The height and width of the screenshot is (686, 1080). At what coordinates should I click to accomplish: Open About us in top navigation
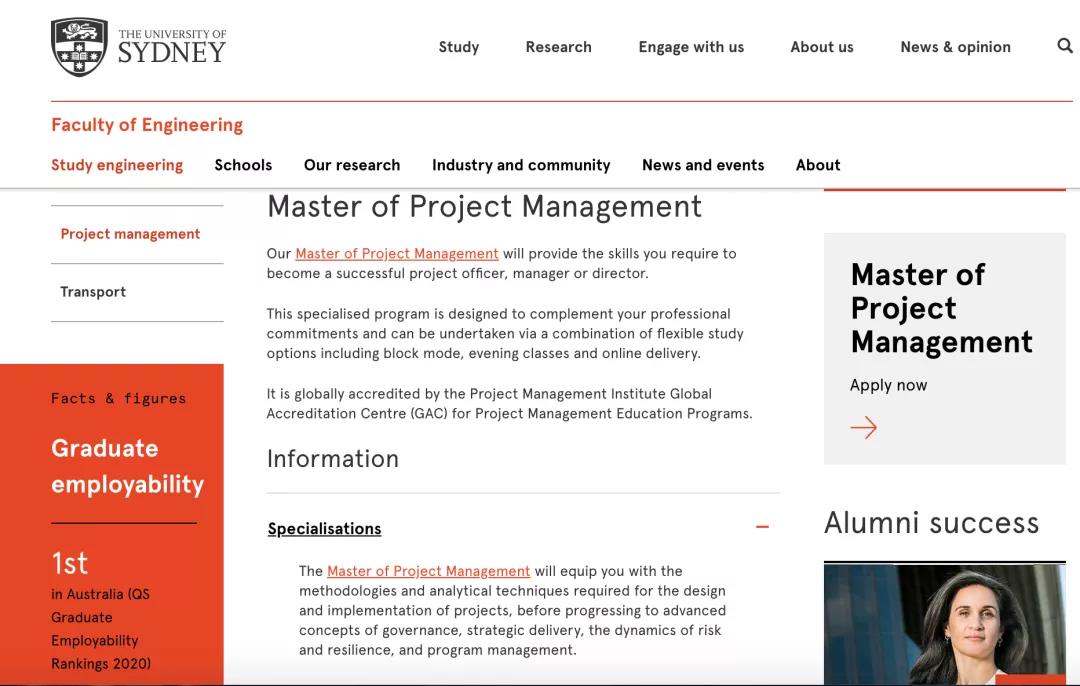(822, 47)
